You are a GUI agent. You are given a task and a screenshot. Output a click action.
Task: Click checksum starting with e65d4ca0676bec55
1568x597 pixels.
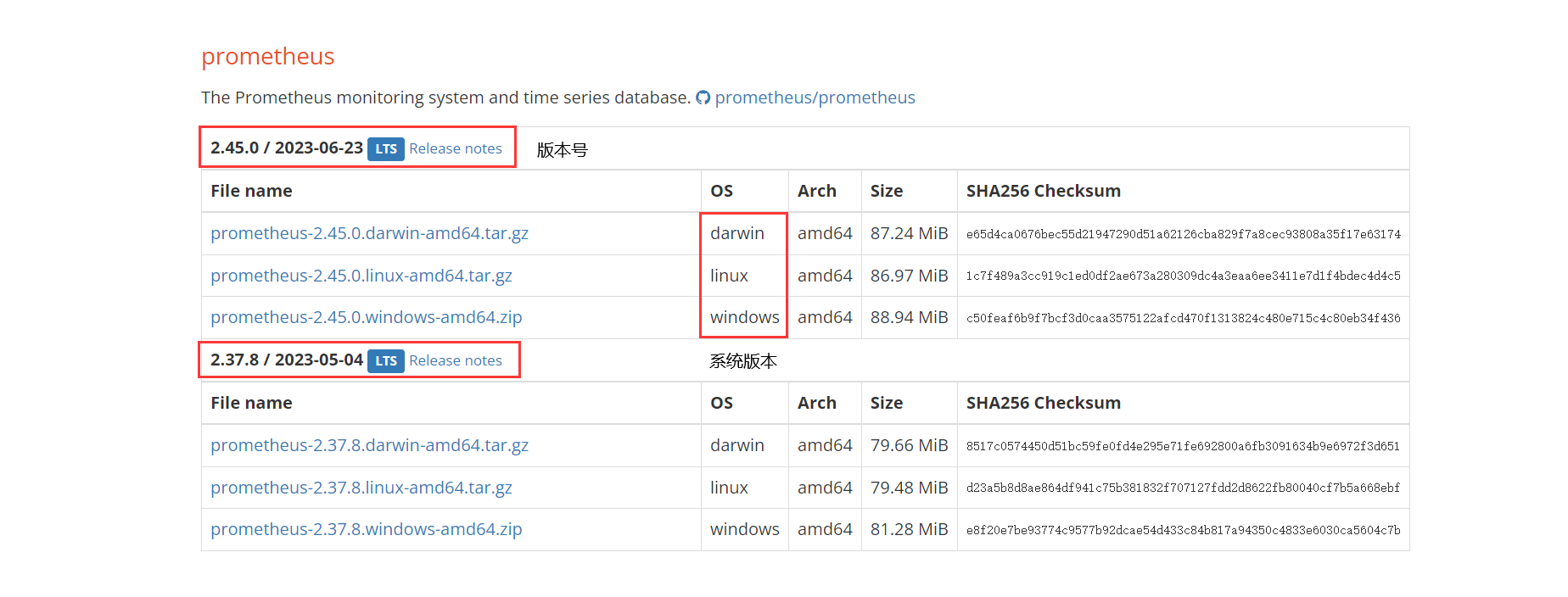tap(1184, 234)
